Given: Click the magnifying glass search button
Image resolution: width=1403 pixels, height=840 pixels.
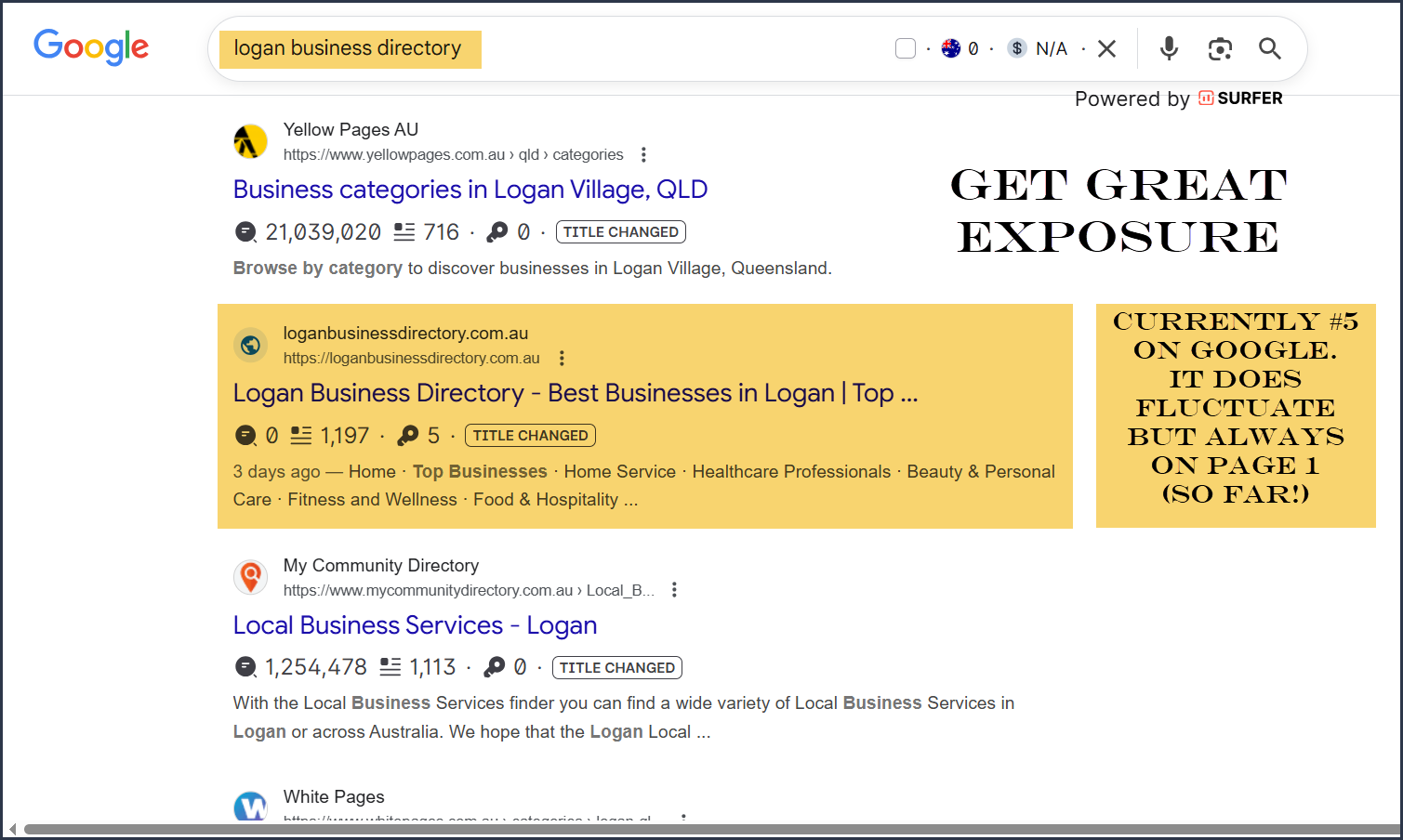Looking at the screenshot, I should [x=1270, y=48].
